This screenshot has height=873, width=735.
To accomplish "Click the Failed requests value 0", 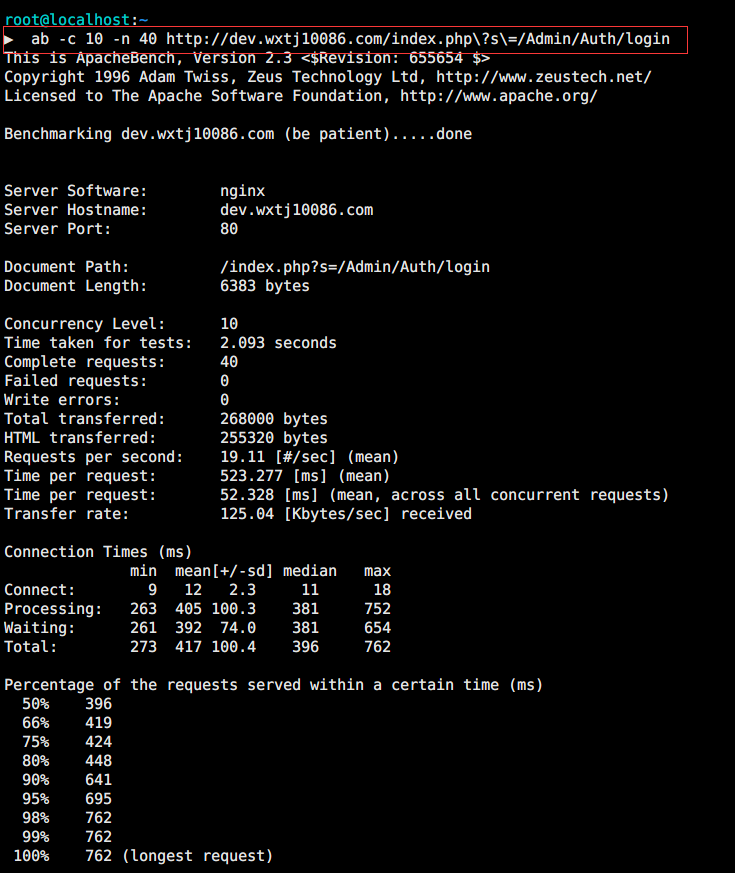I will point(224,381).
